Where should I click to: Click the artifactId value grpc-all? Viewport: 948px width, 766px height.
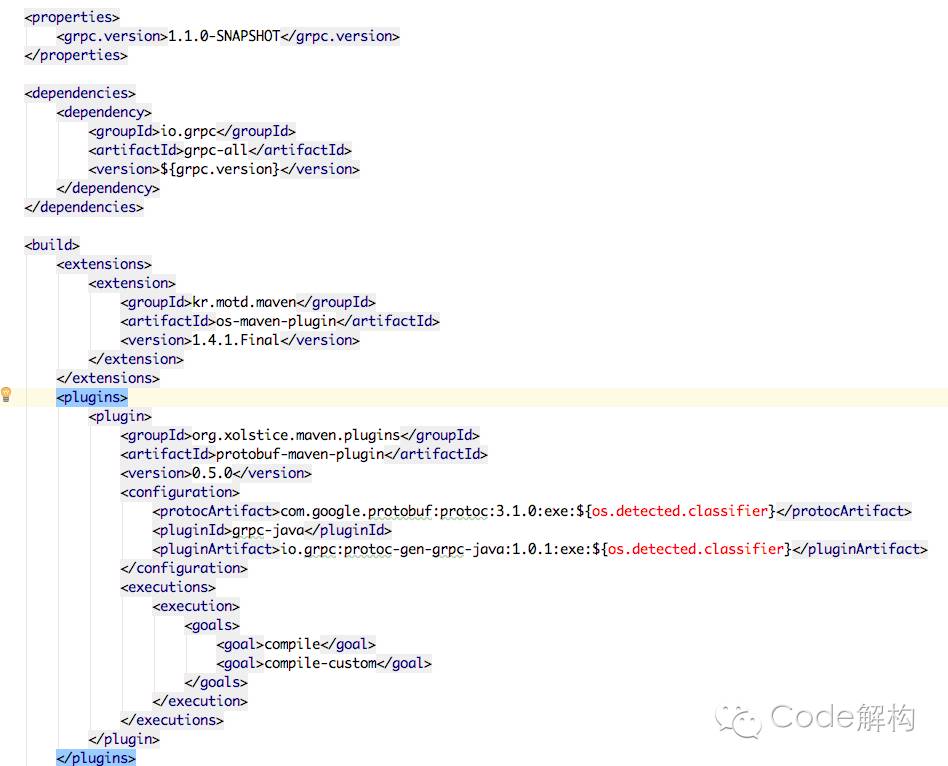216,150
